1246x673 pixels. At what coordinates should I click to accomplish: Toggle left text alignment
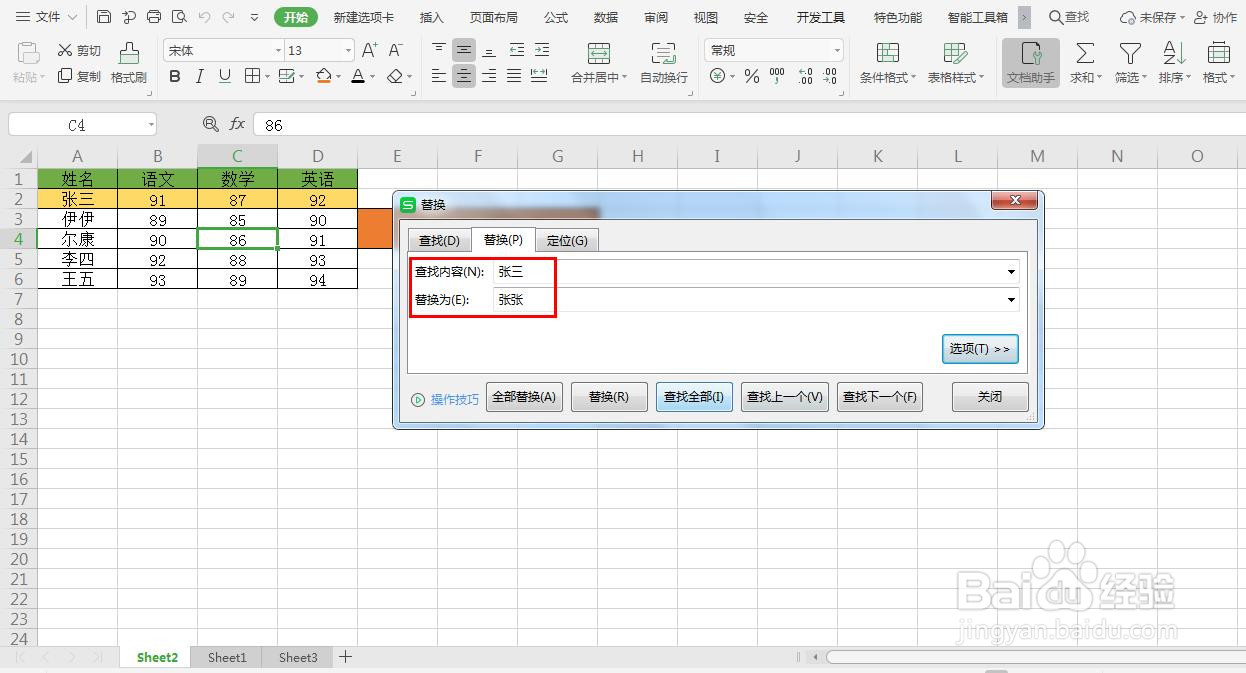click(x=439, y=76)
